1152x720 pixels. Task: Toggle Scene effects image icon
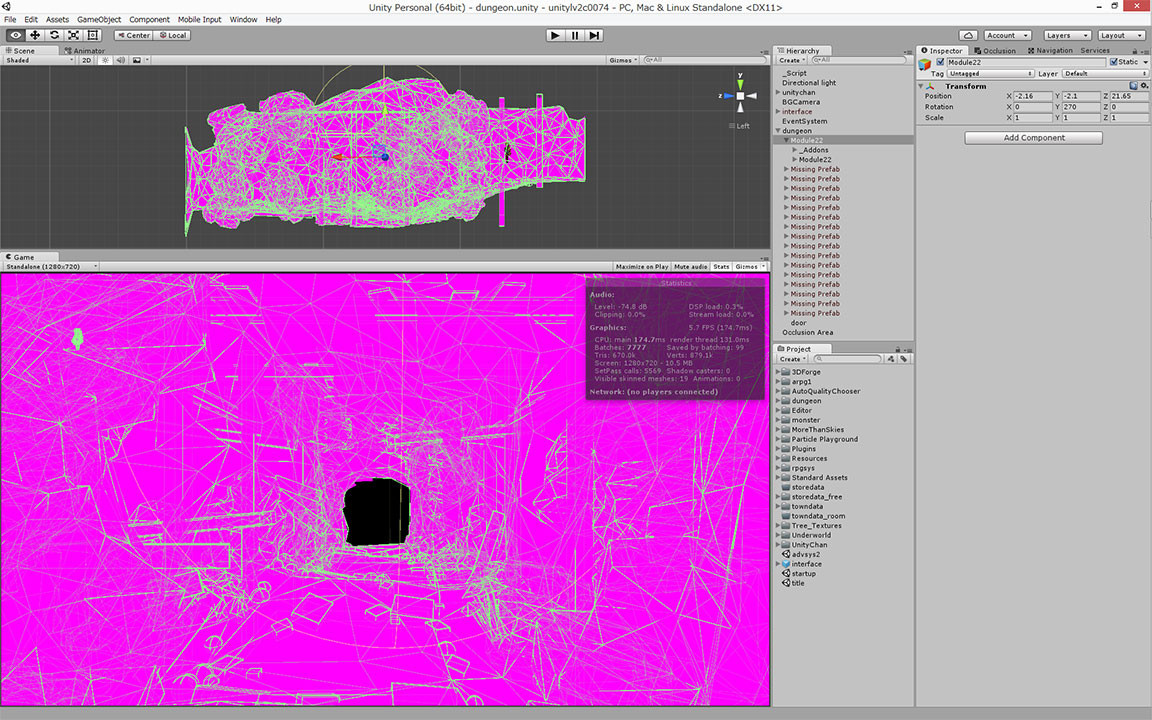click(137, 60)
